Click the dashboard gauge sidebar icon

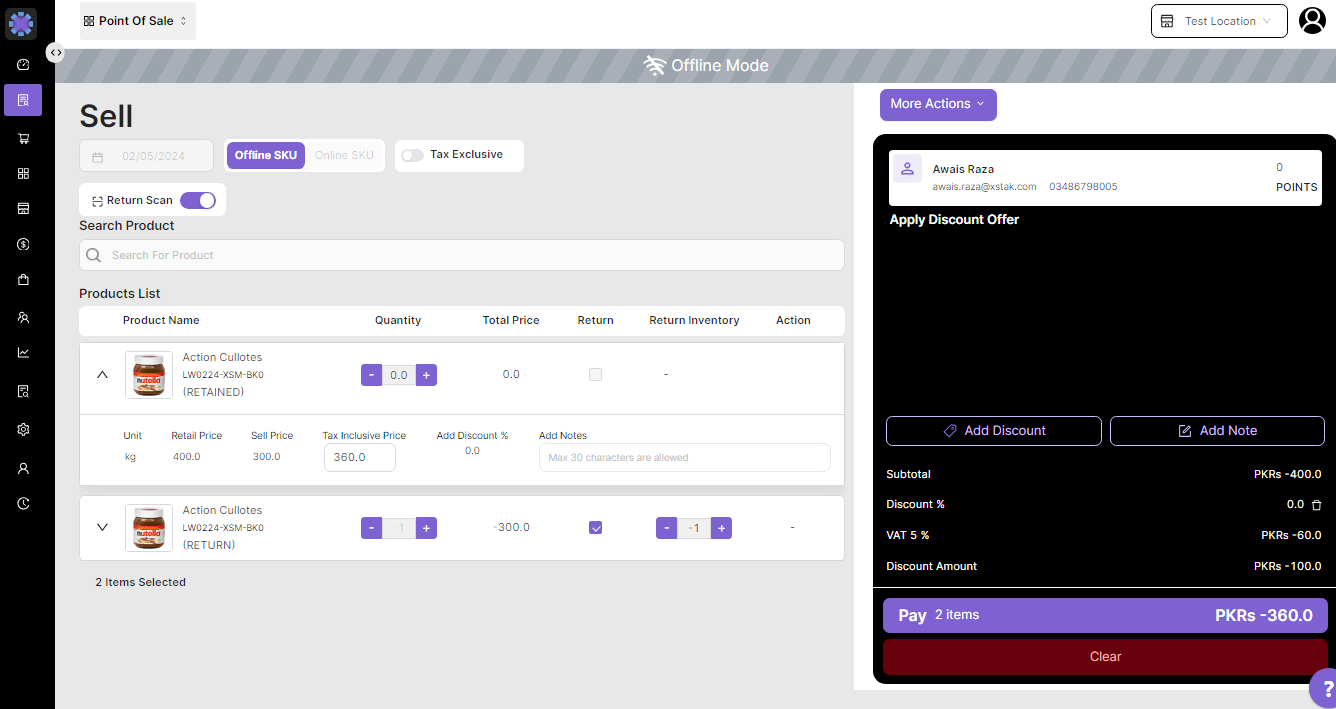[23, 65]
